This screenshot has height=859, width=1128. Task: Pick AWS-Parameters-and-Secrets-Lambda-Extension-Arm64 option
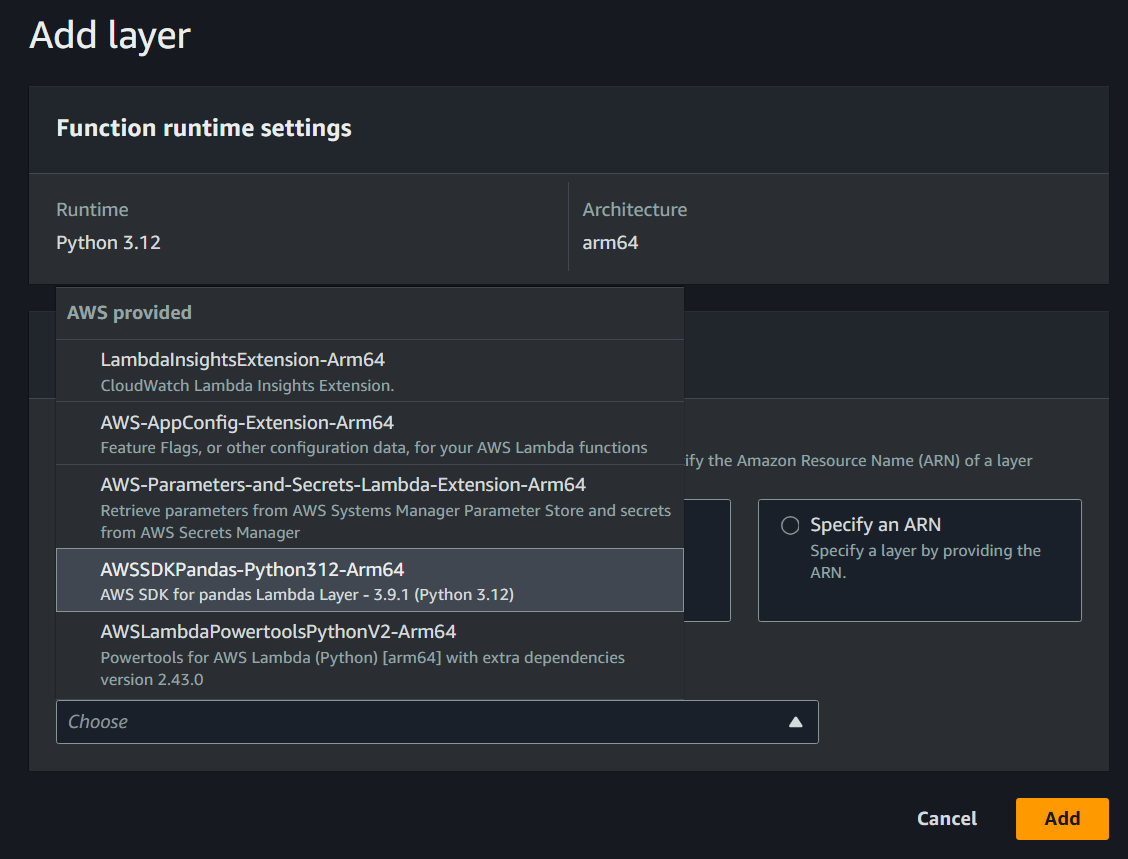pyautogui.click(x=370, y=506)
